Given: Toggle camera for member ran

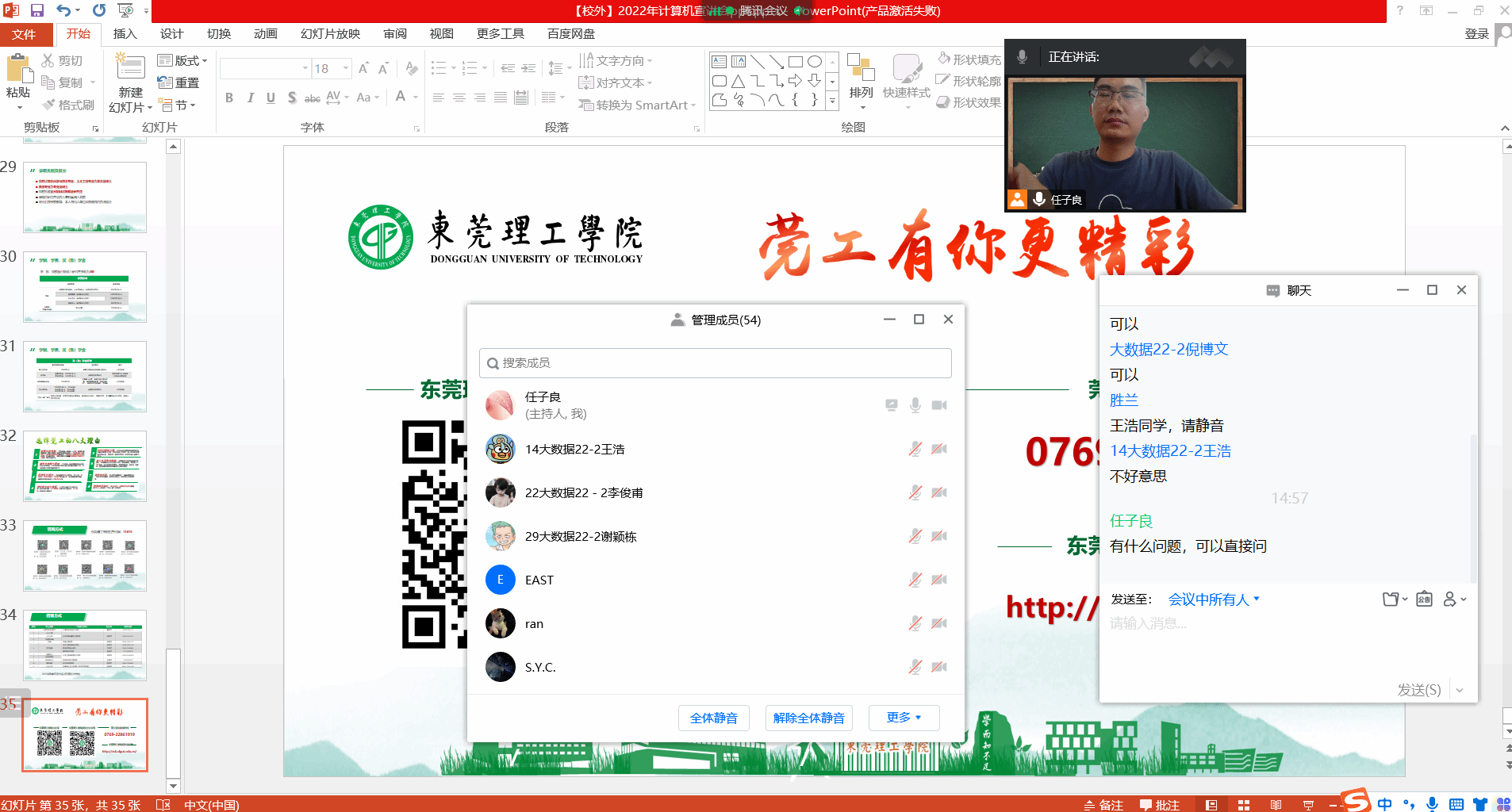Looking at the screenshot, I should tap(939, 623).
